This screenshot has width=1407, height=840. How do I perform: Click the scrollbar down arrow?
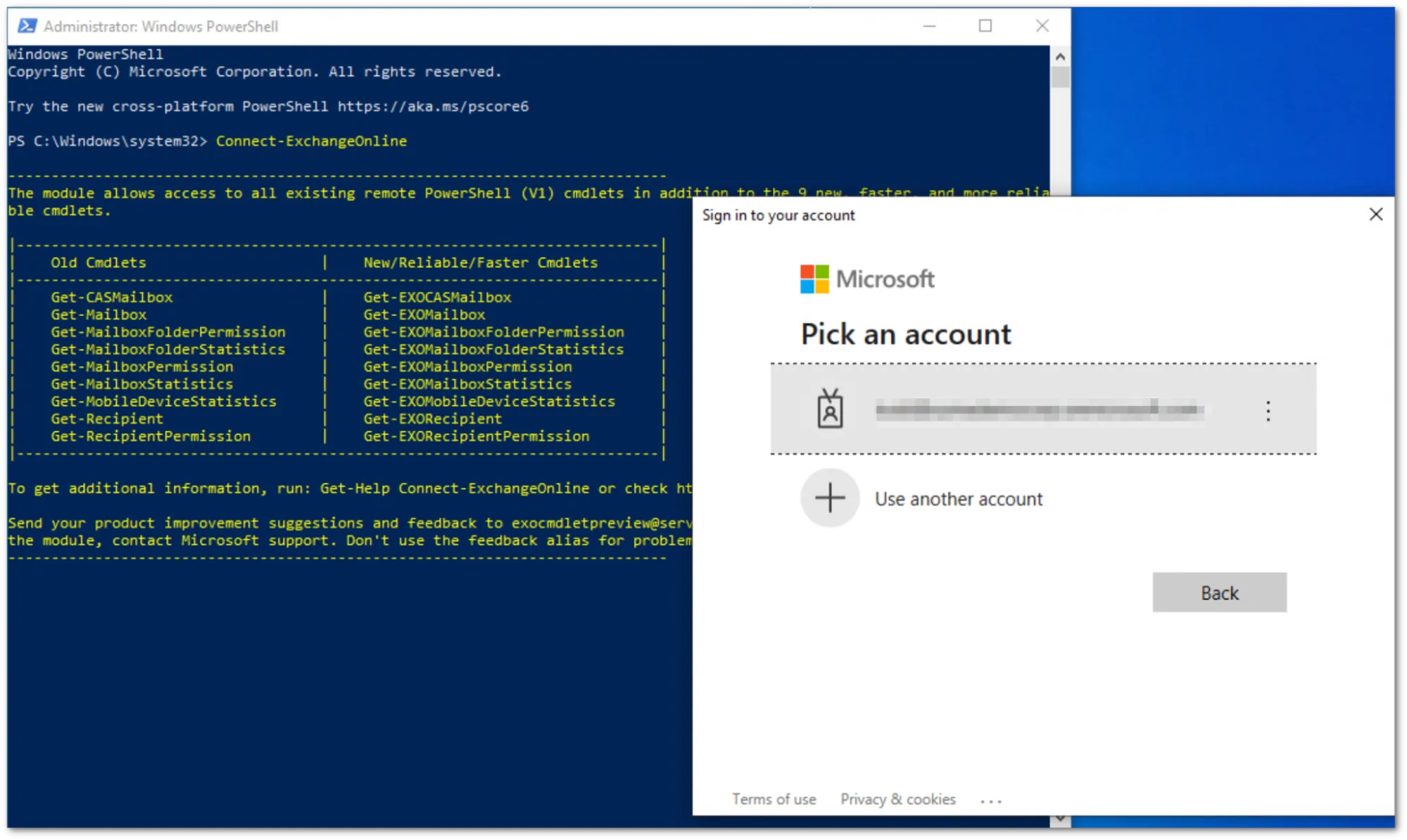tap(1059, 818)
